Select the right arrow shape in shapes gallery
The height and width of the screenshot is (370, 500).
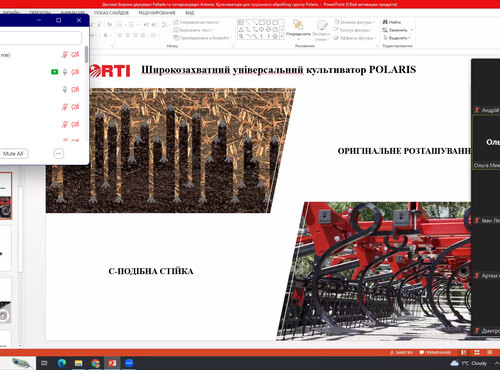[x=261, y=30]
